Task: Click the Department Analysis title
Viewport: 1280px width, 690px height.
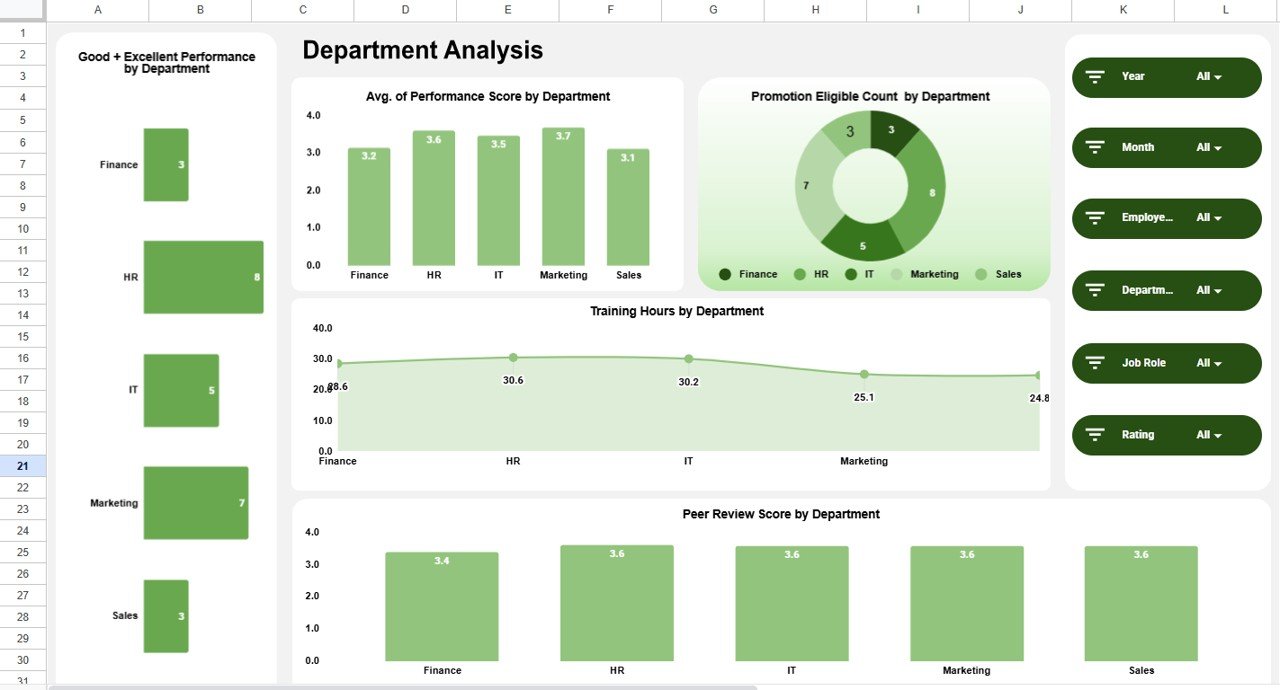Action: point(422,50)
